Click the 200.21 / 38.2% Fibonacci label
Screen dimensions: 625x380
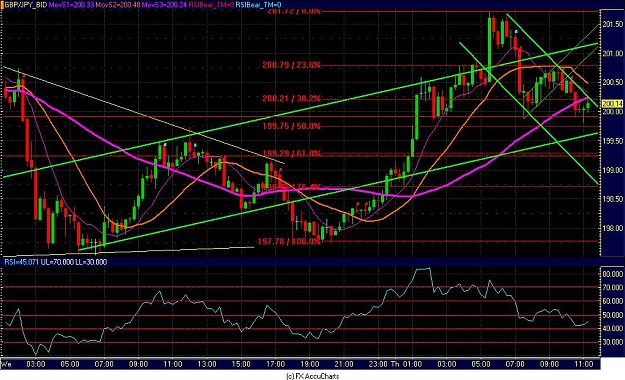point(291,98)
